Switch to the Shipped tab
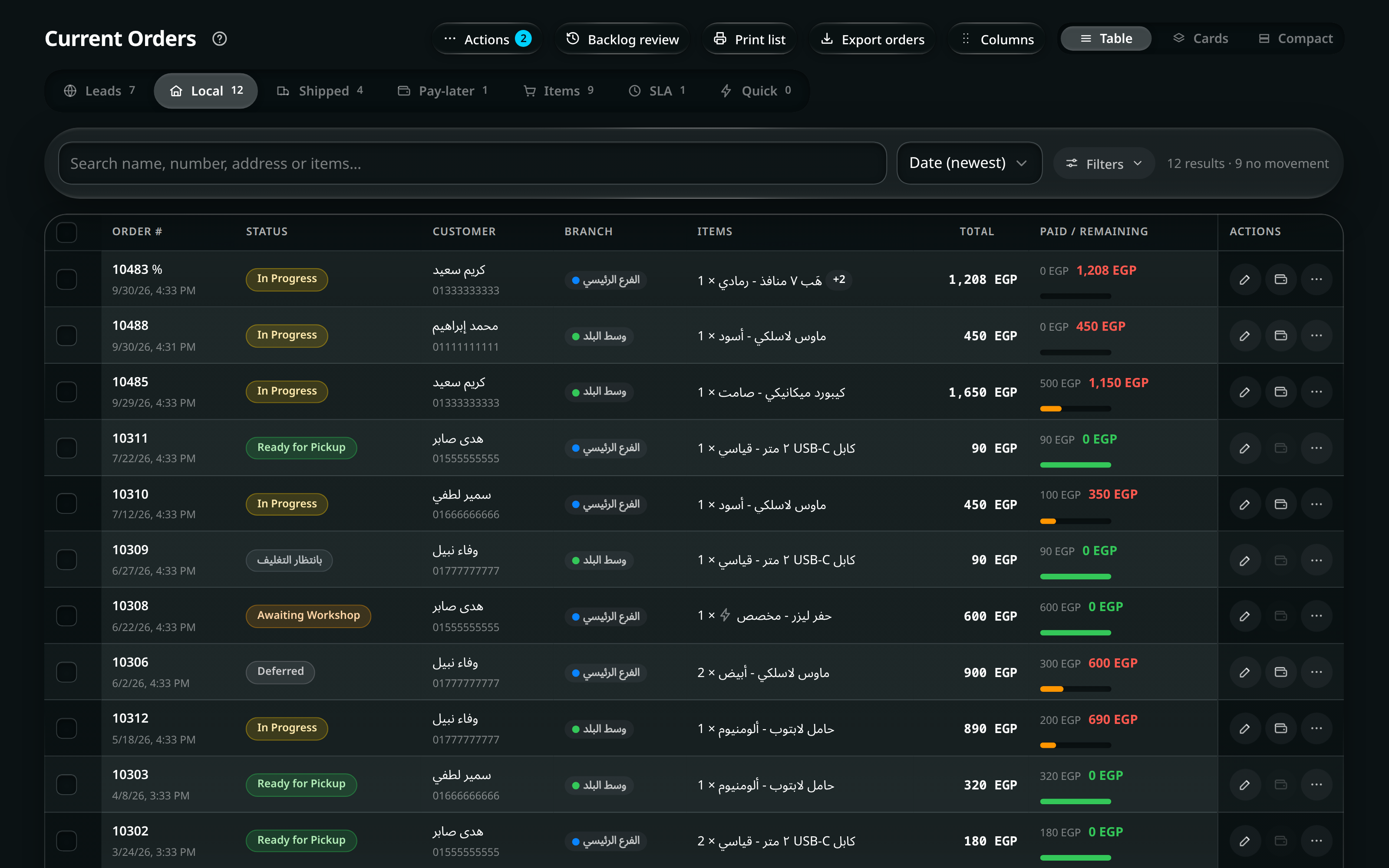 click(319, 91)
